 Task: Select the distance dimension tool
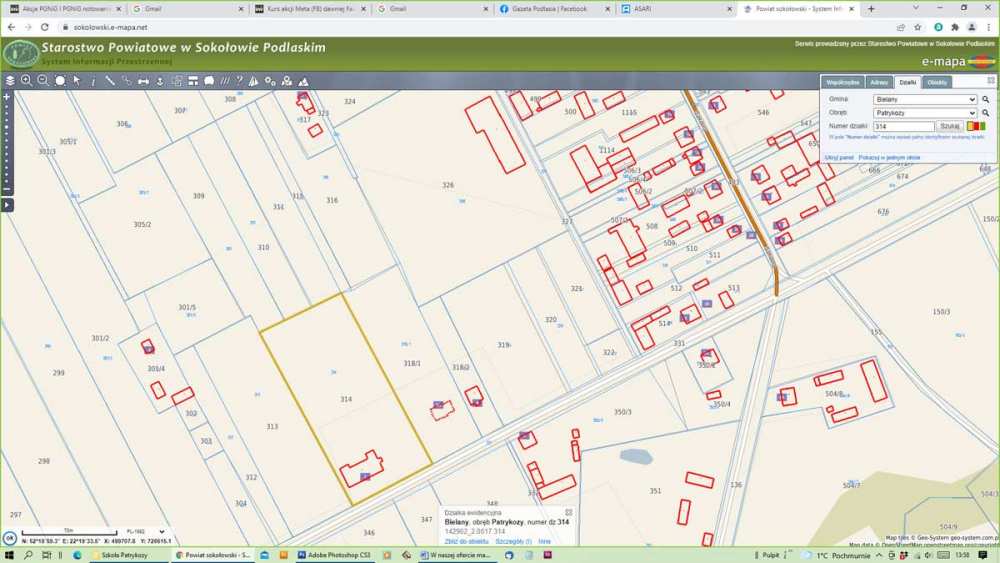[143, 81]
